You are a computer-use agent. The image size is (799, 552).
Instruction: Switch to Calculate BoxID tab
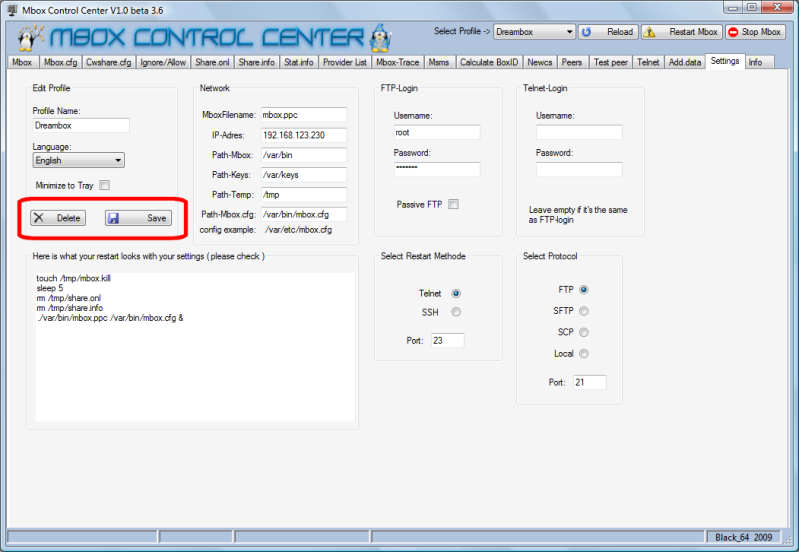(489, 62)
